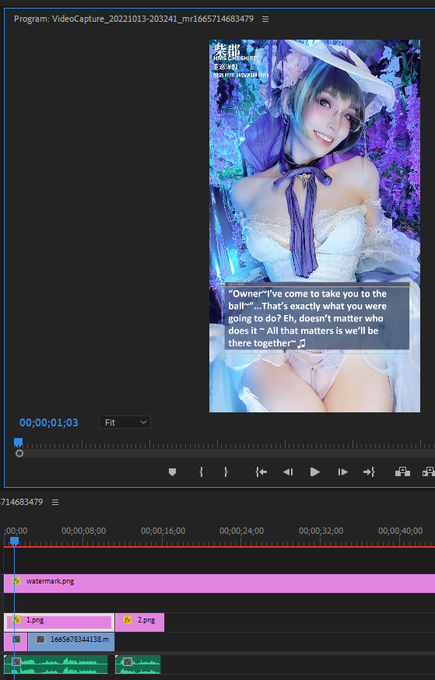Screen dimensions: 435x680
Task: Click the Program monitor playhead marker
Action: pos(18,442)
